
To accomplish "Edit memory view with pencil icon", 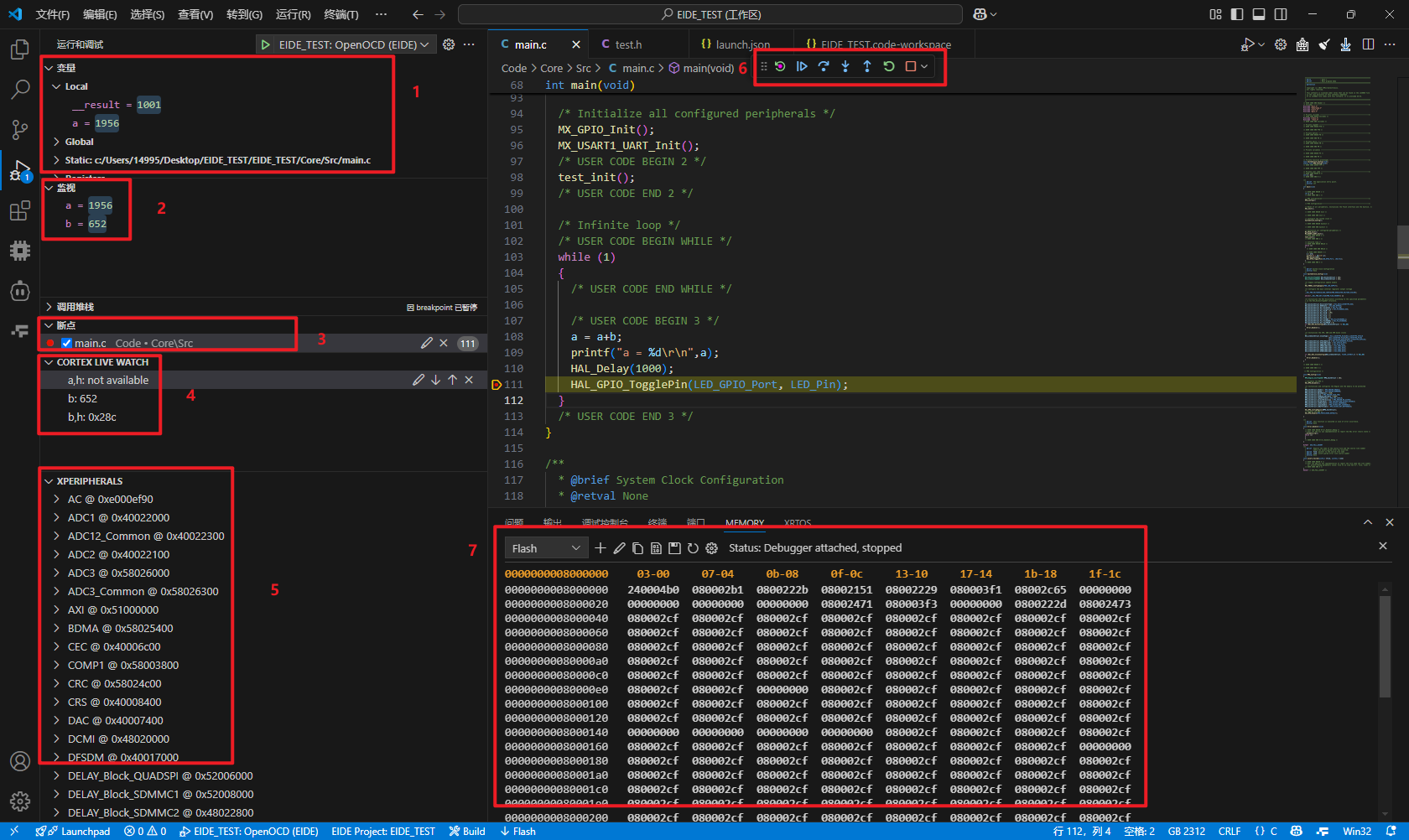I will pyautogui.click(x=619, y=547).
